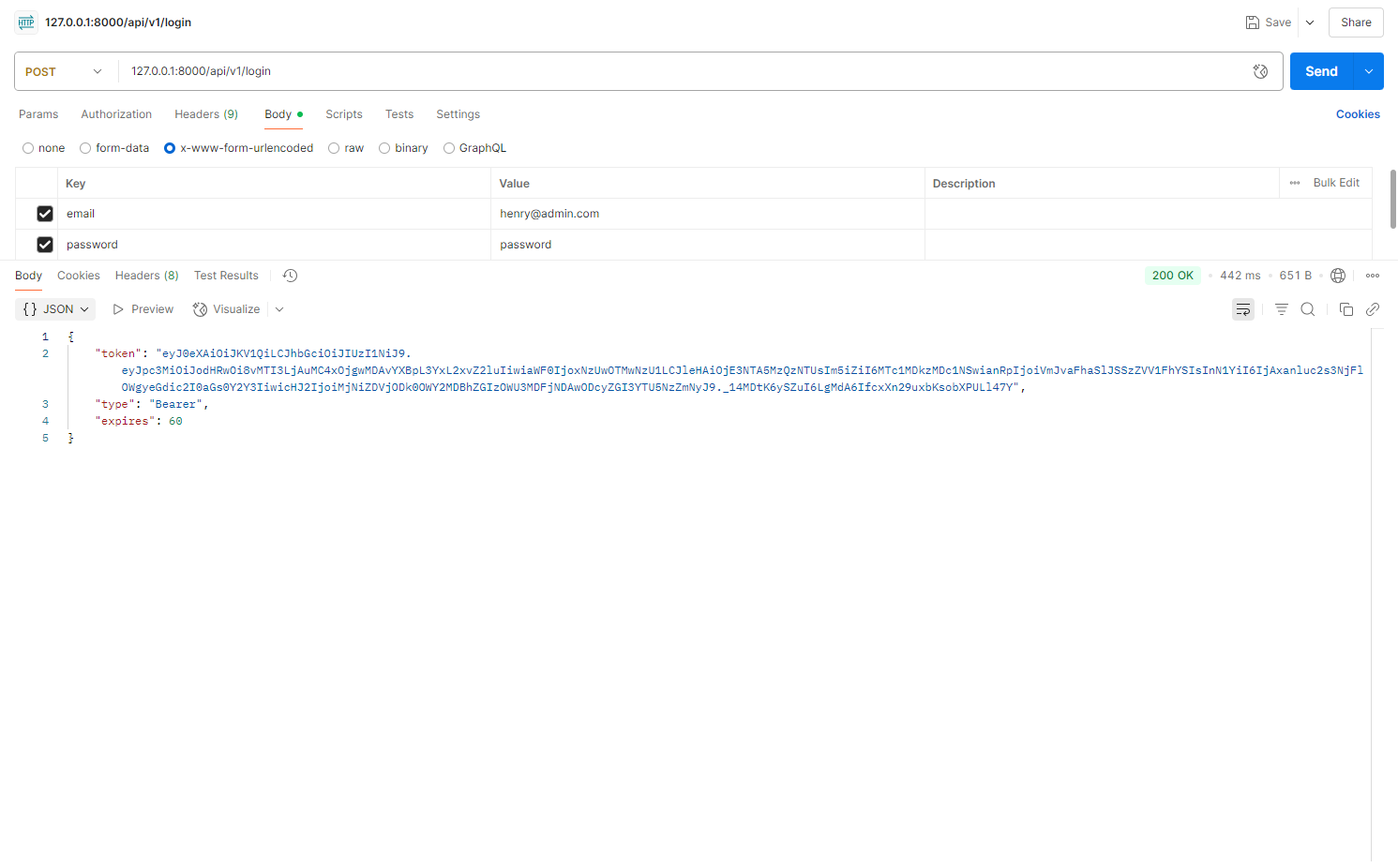Search the response body
This screenshot has width=1398, height=868.
1308,309
